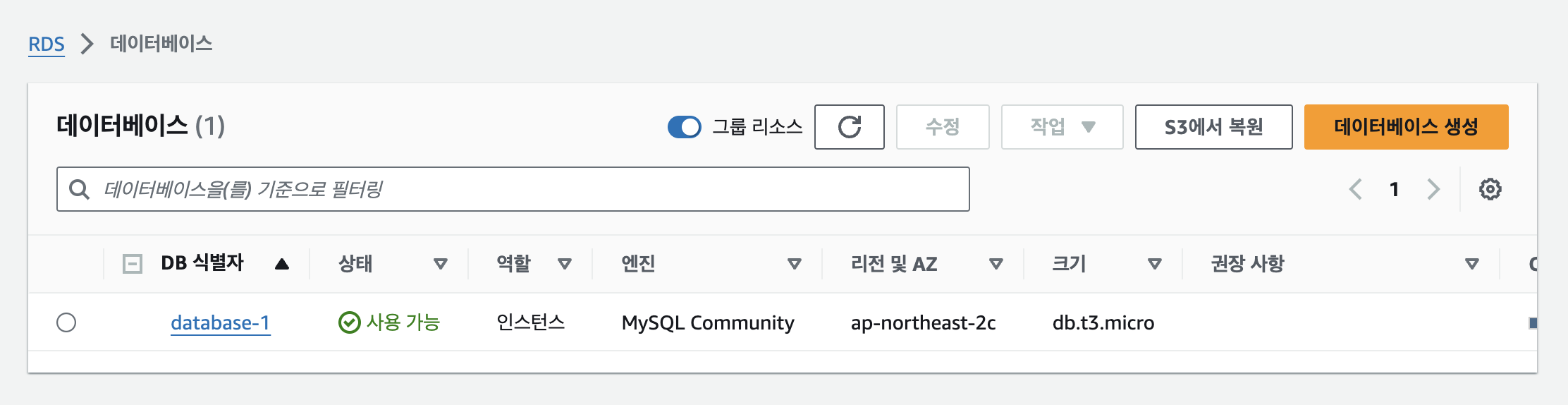Viewport: 1568px width, 405px height.
Task: Click the 크기 column header label
Action: coord(1069,264)
